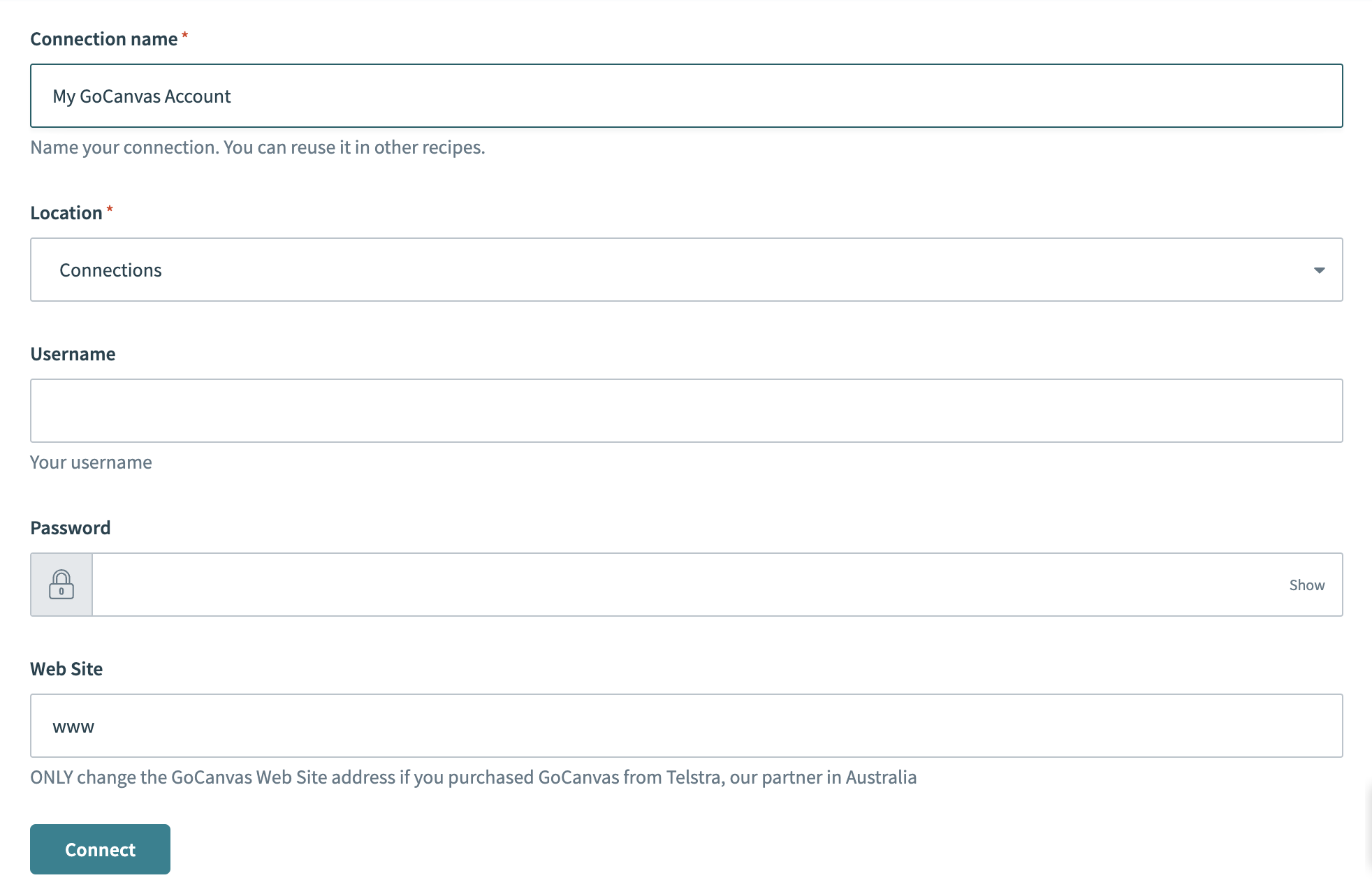Click the "Name your connection" helper text
This screenshot has height=894, width=1372.
[x=257, y=147]
